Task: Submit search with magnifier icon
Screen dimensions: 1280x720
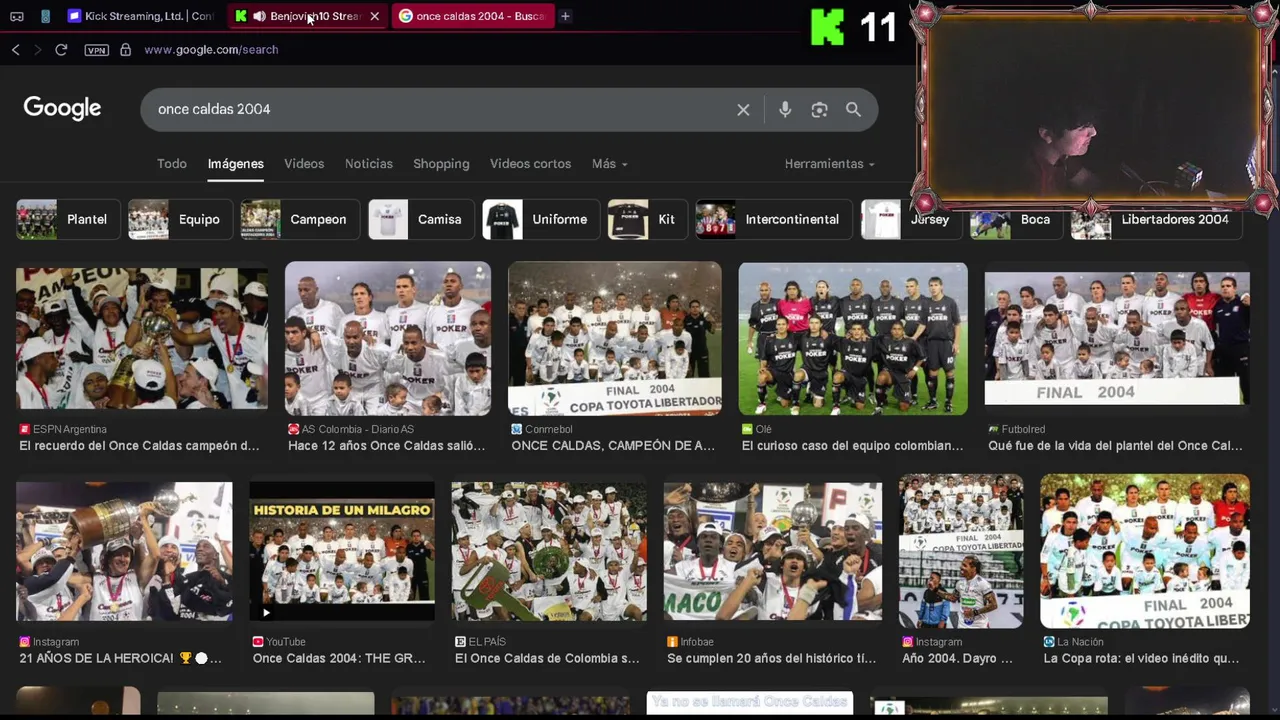Action: tap(853, 110)
